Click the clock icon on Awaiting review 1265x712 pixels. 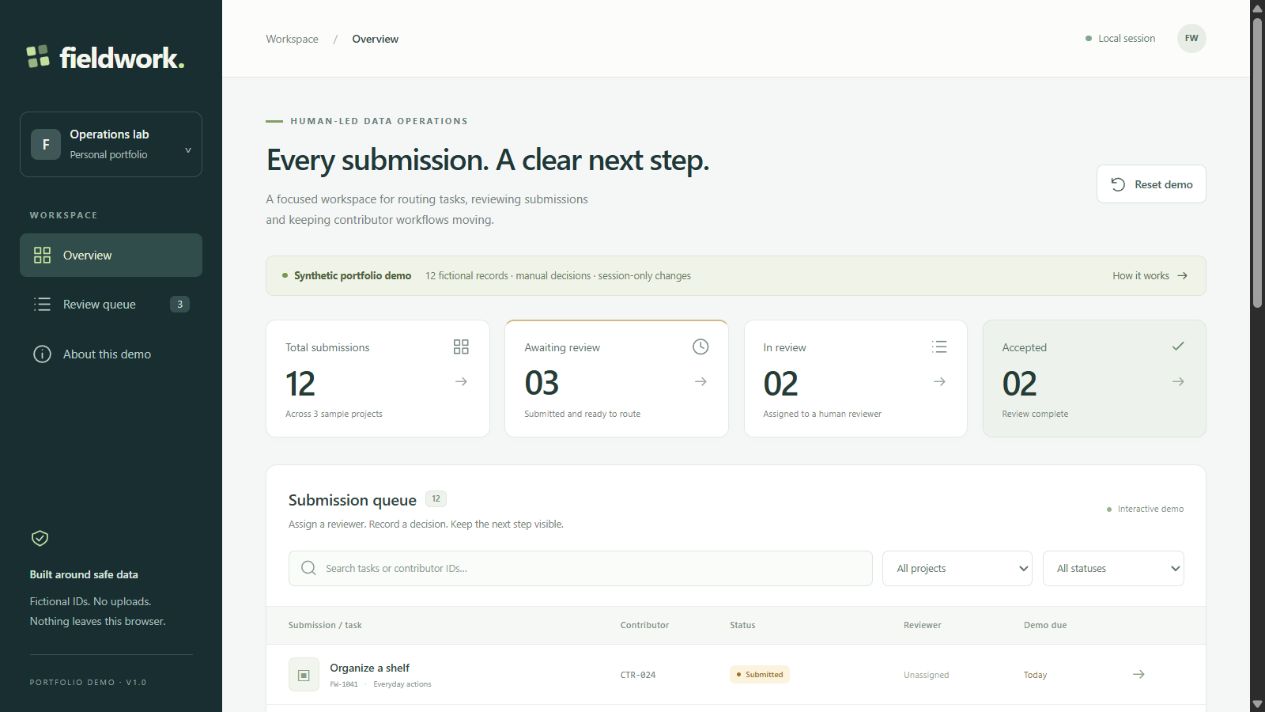coord(700,347)
